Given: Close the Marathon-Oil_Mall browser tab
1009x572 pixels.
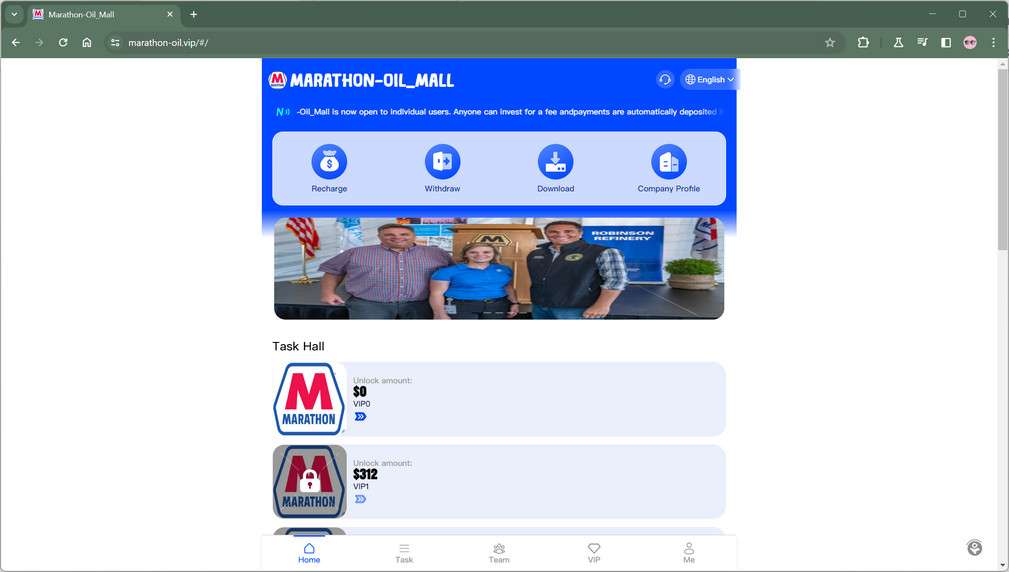Looking at the screenshot, I should click(170, 14).
